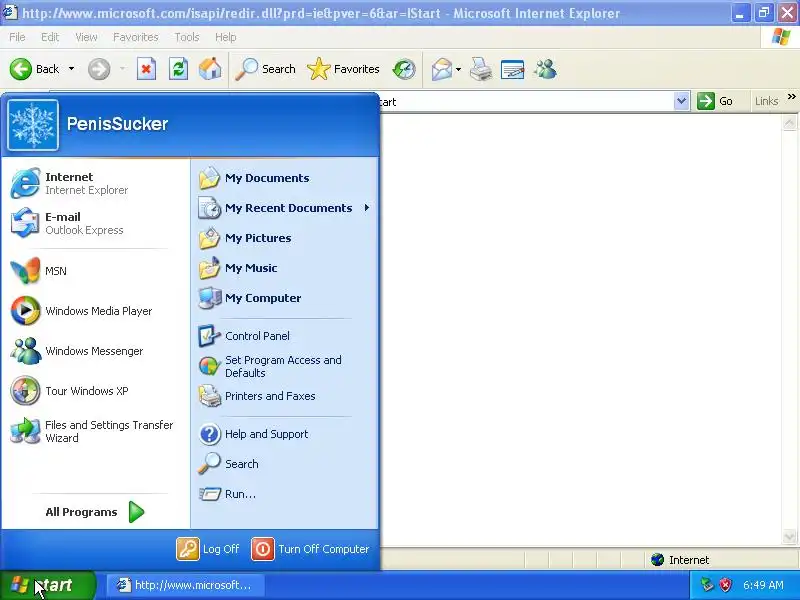Open Set Program Access and Defaults
This screenshot has height=600, width=800.
pos(285,366)
